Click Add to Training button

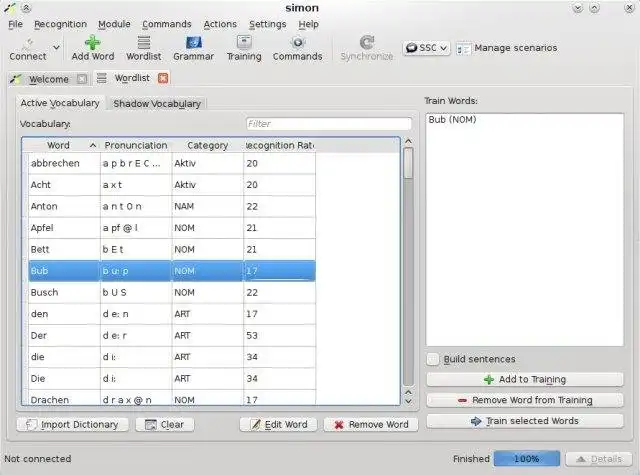[x=524, y=379]
